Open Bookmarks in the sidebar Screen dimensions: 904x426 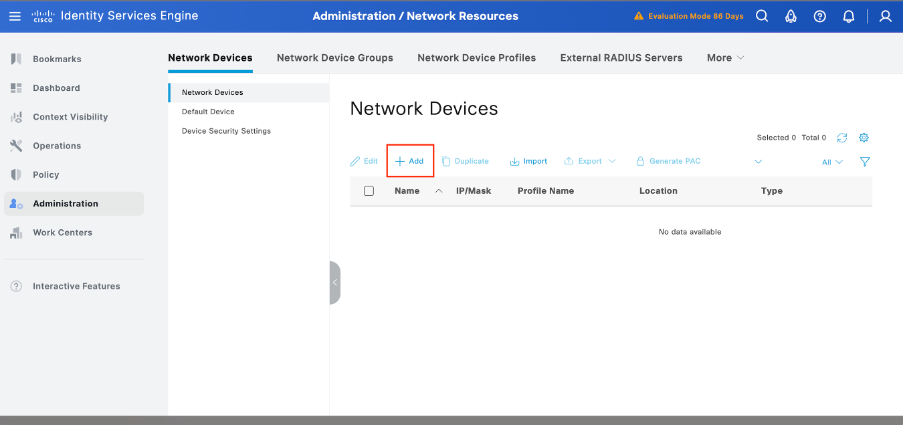pyautogui.click(x=56, y=59)
